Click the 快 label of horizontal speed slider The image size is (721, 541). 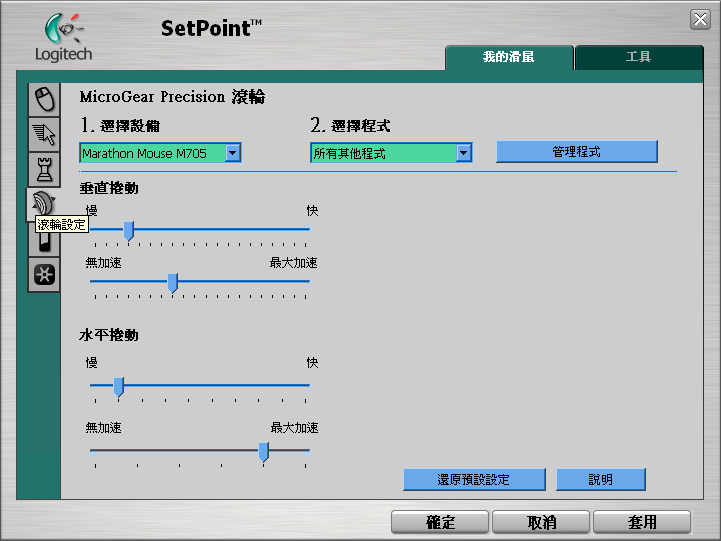point(313,363)
